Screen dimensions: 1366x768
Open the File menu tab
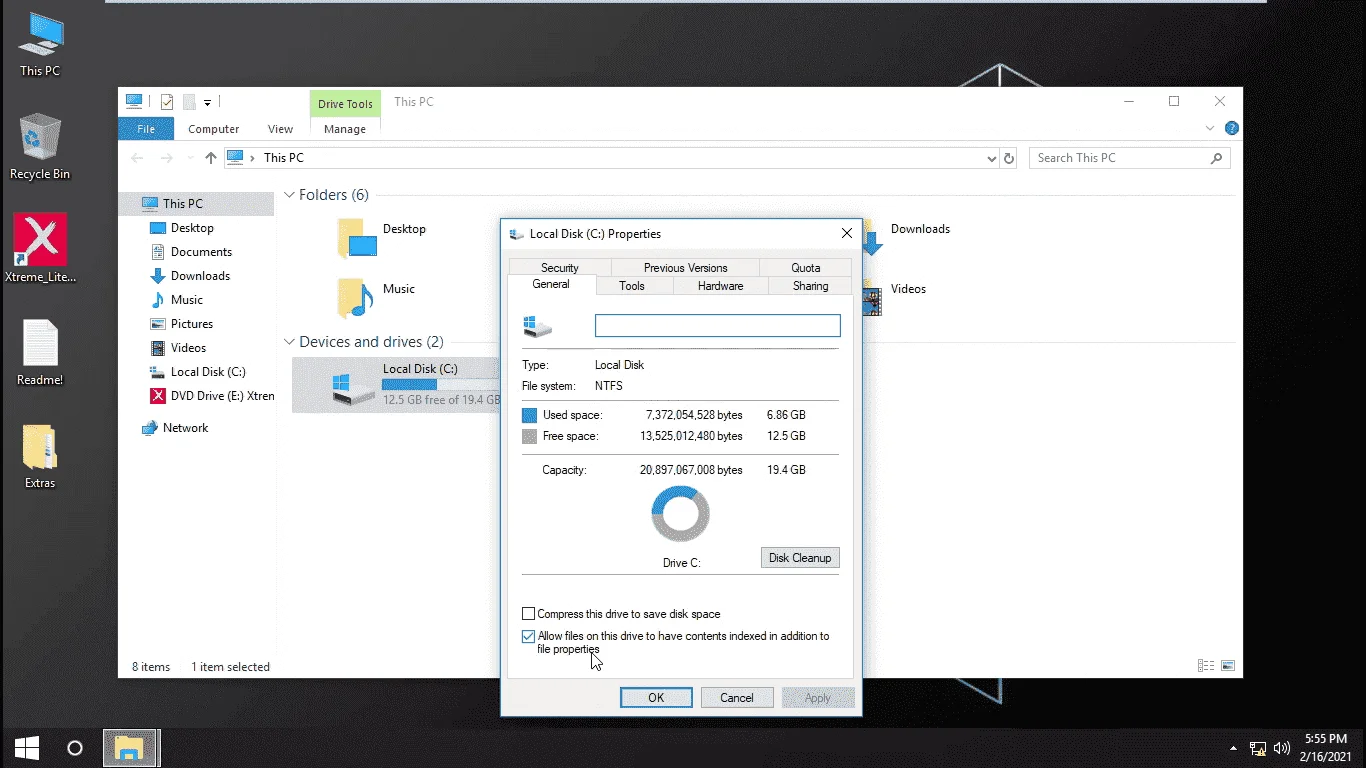pos(146,129)
